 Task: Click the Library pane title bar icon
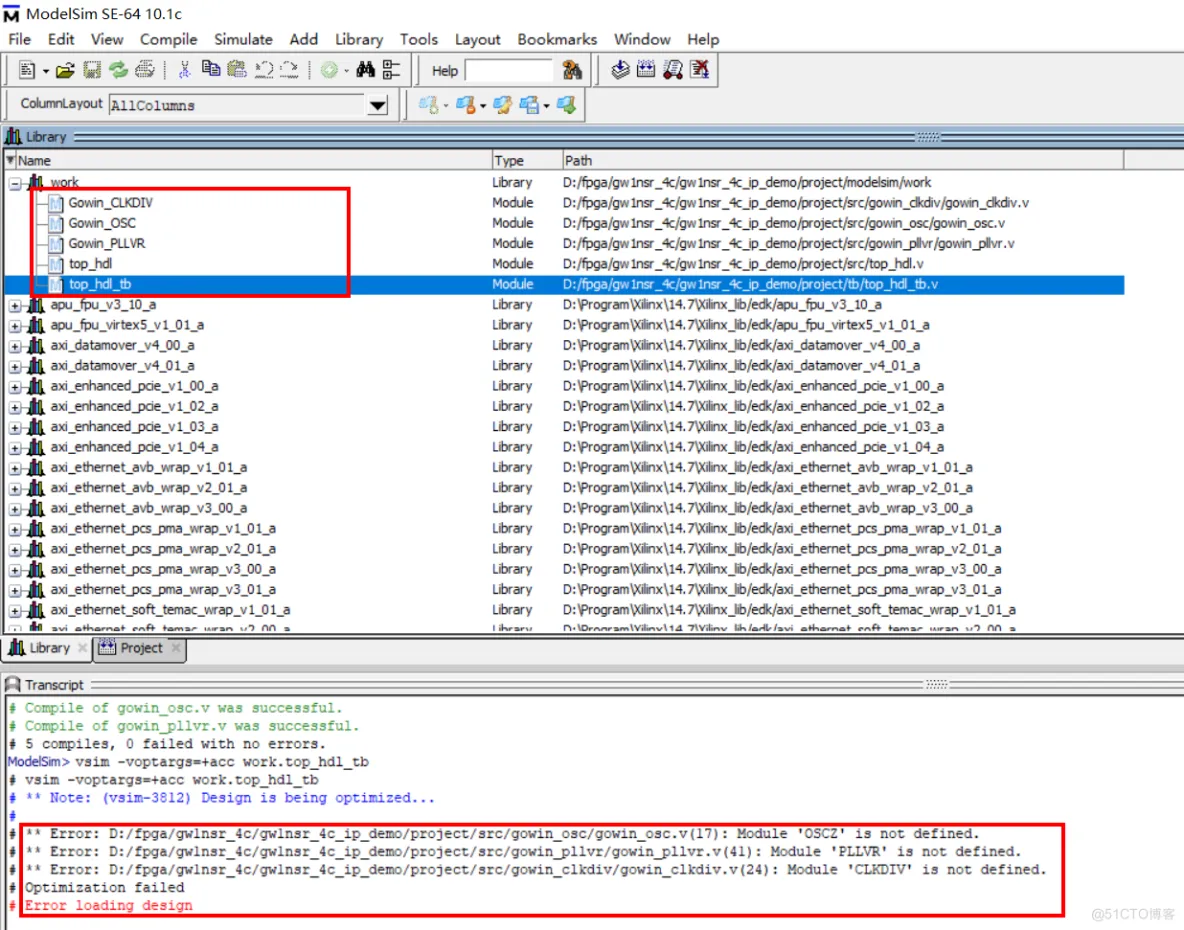13,137
